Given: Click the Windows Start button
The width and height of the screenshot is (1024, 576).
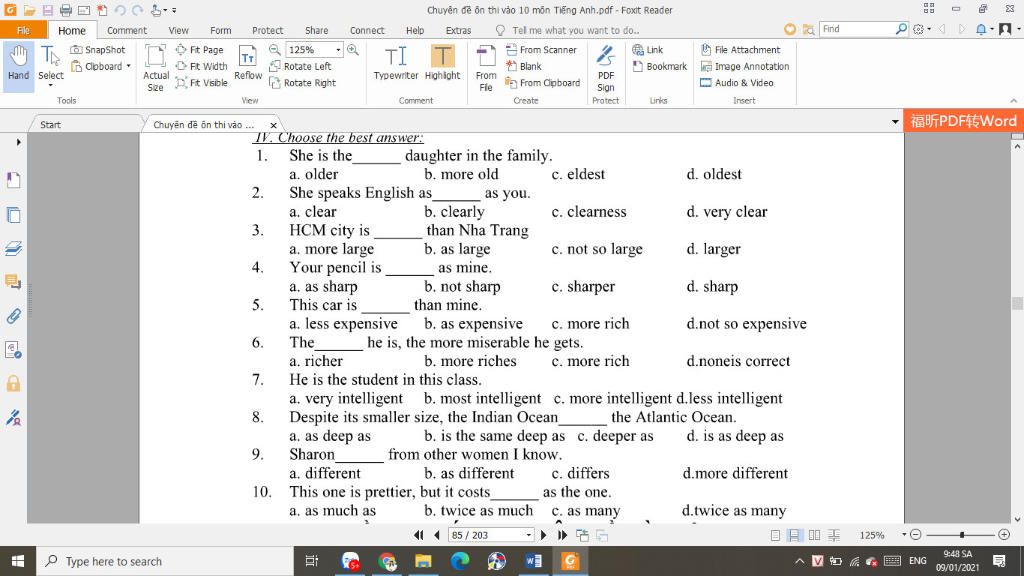Looking at the screenshot, I should (18, 561).
